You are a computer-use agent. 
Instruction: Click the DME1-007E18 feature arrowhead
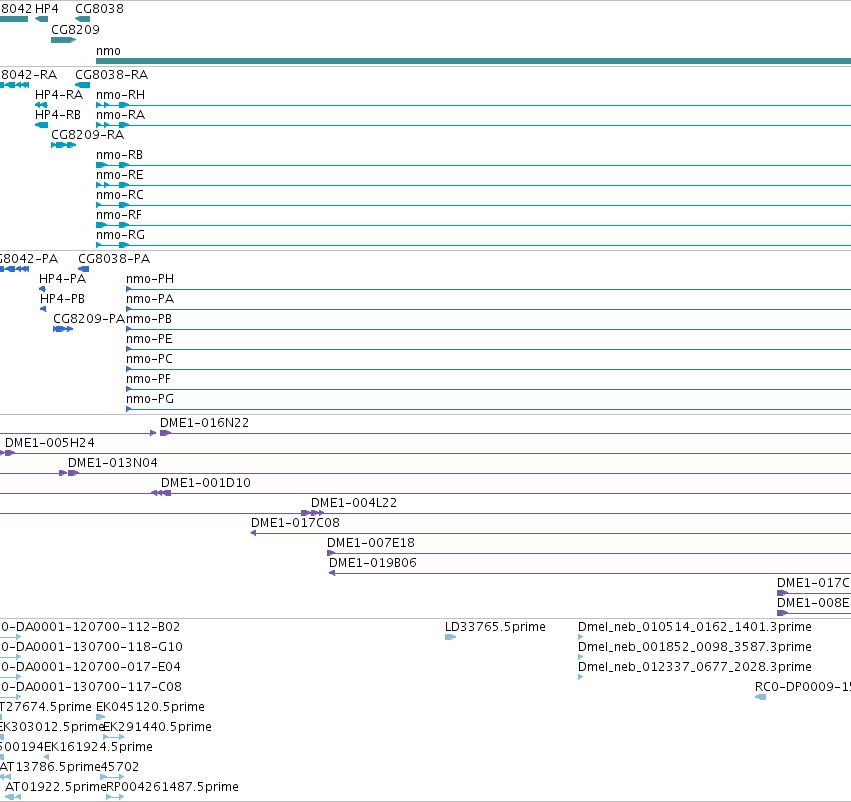pos(331,553)
